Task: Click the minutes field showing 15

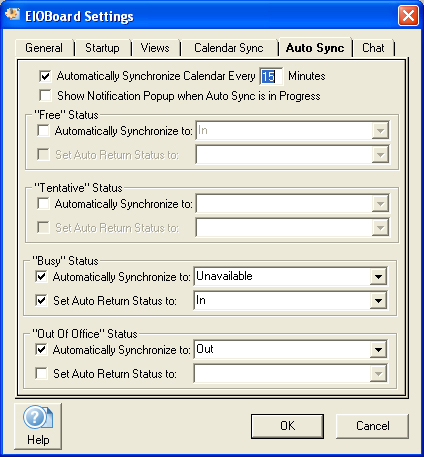Action: (271, 76)
